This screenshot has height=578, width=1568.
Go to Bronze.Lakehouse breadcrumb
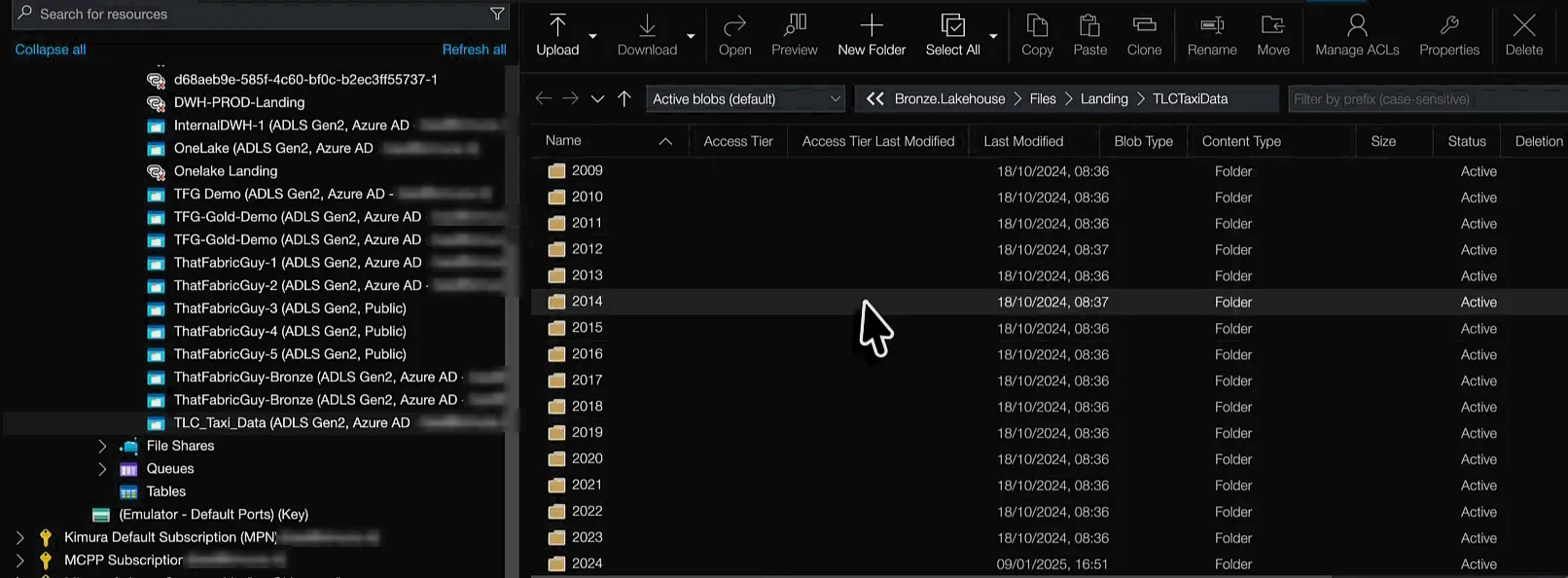(949, 98)
